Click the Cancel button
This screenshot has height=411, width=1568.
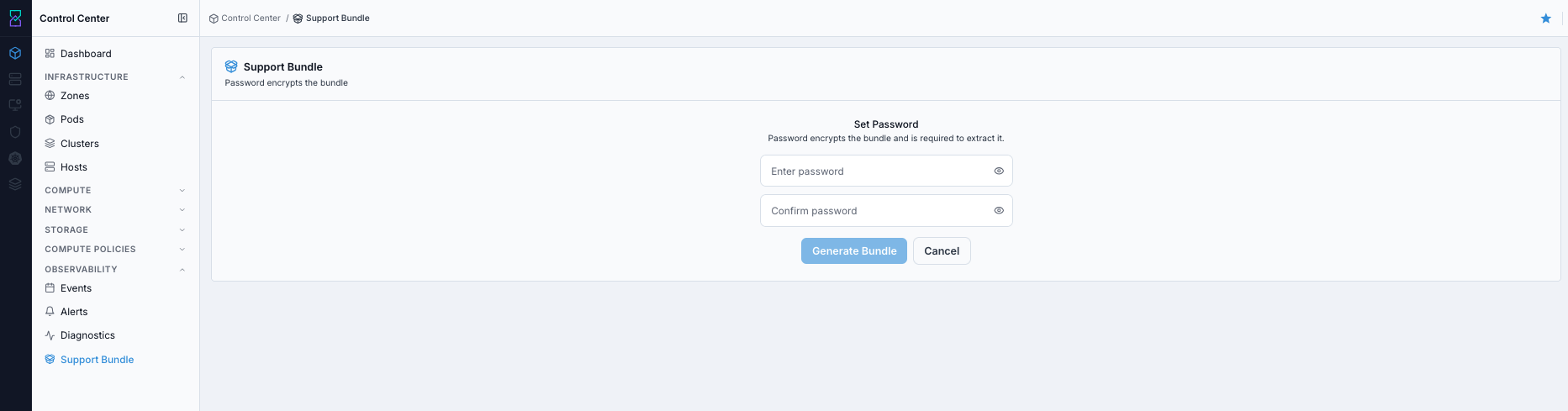tap(942, 250)
